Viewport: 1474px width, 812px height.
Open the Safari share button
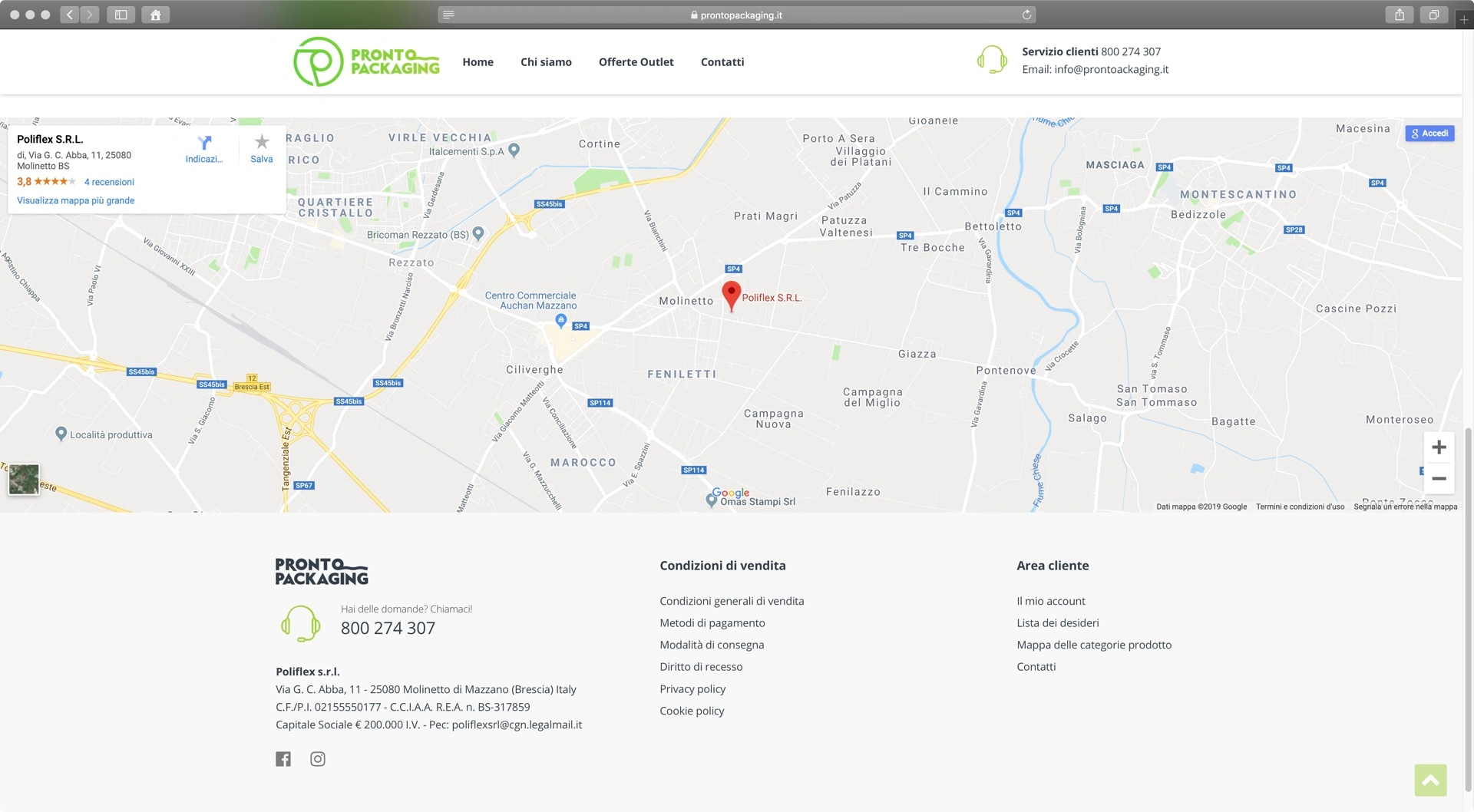coord(1400,15)
